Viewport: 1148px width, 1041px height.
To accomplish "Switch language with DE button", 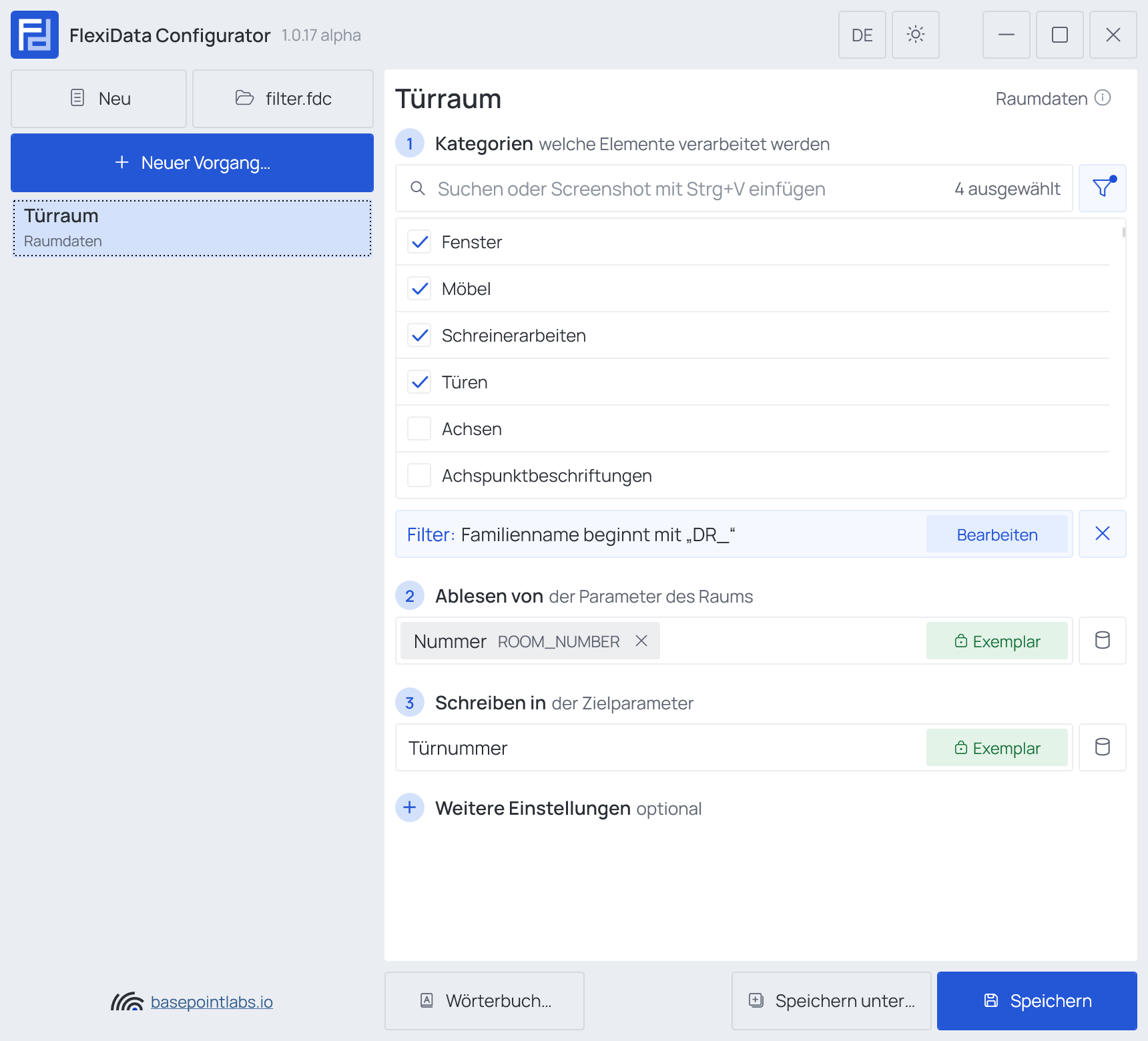I will tap(862, 35).
